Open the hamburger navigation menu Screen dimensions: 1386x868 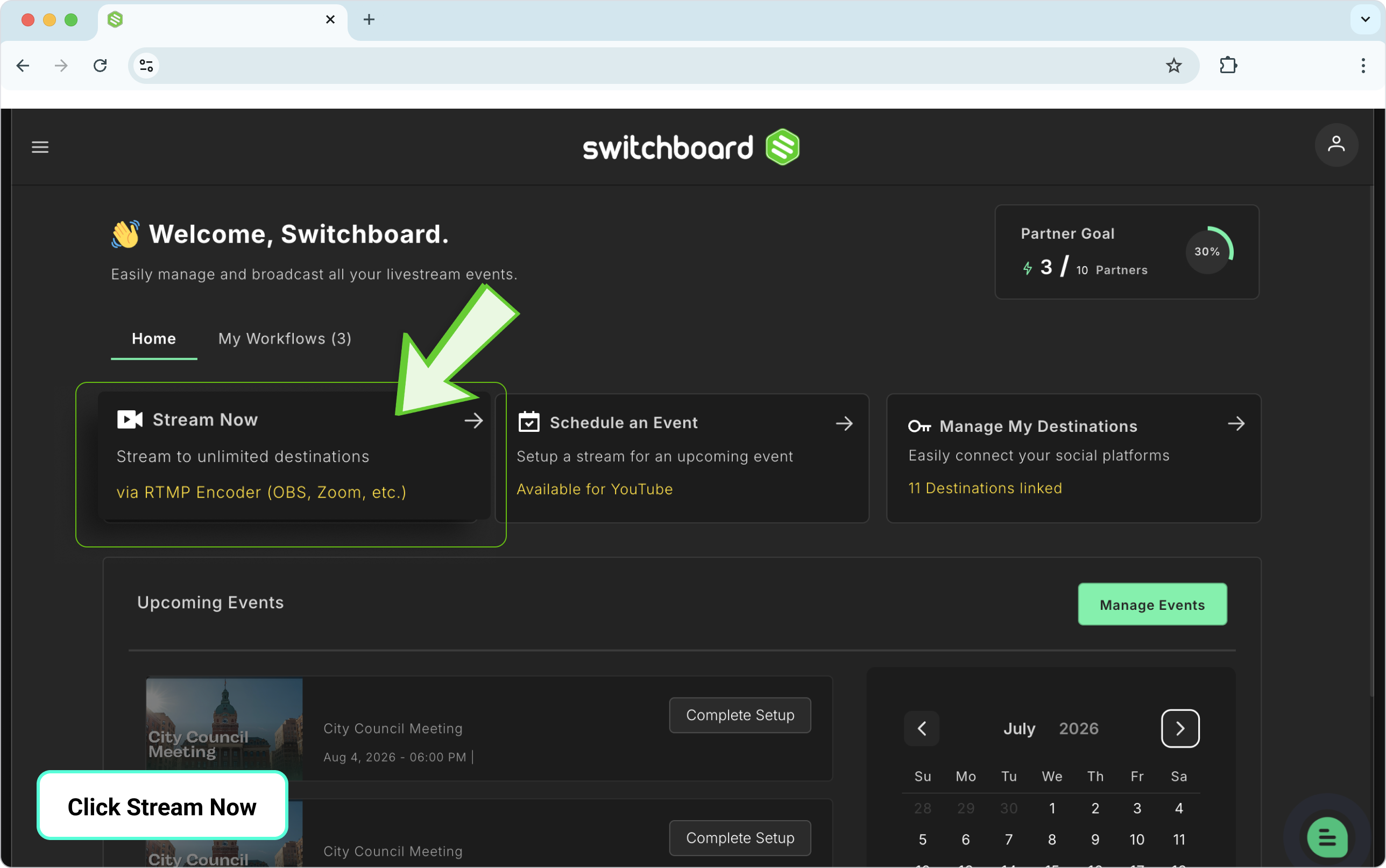point(40,147)
